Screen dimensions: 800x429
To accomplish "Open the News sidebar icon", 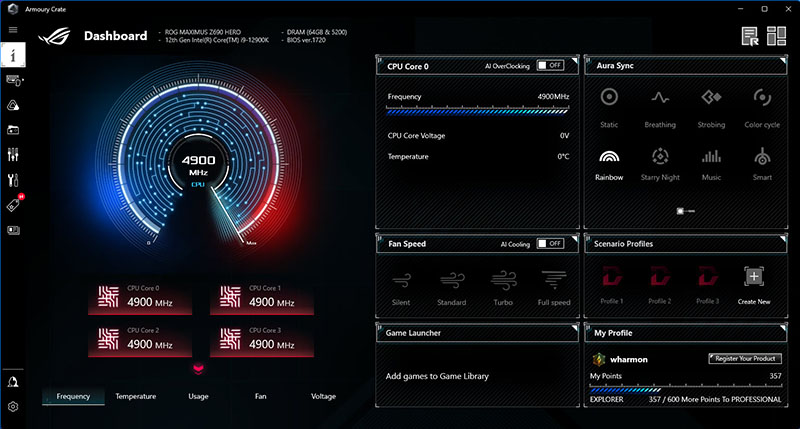I will tap(13, 230).
